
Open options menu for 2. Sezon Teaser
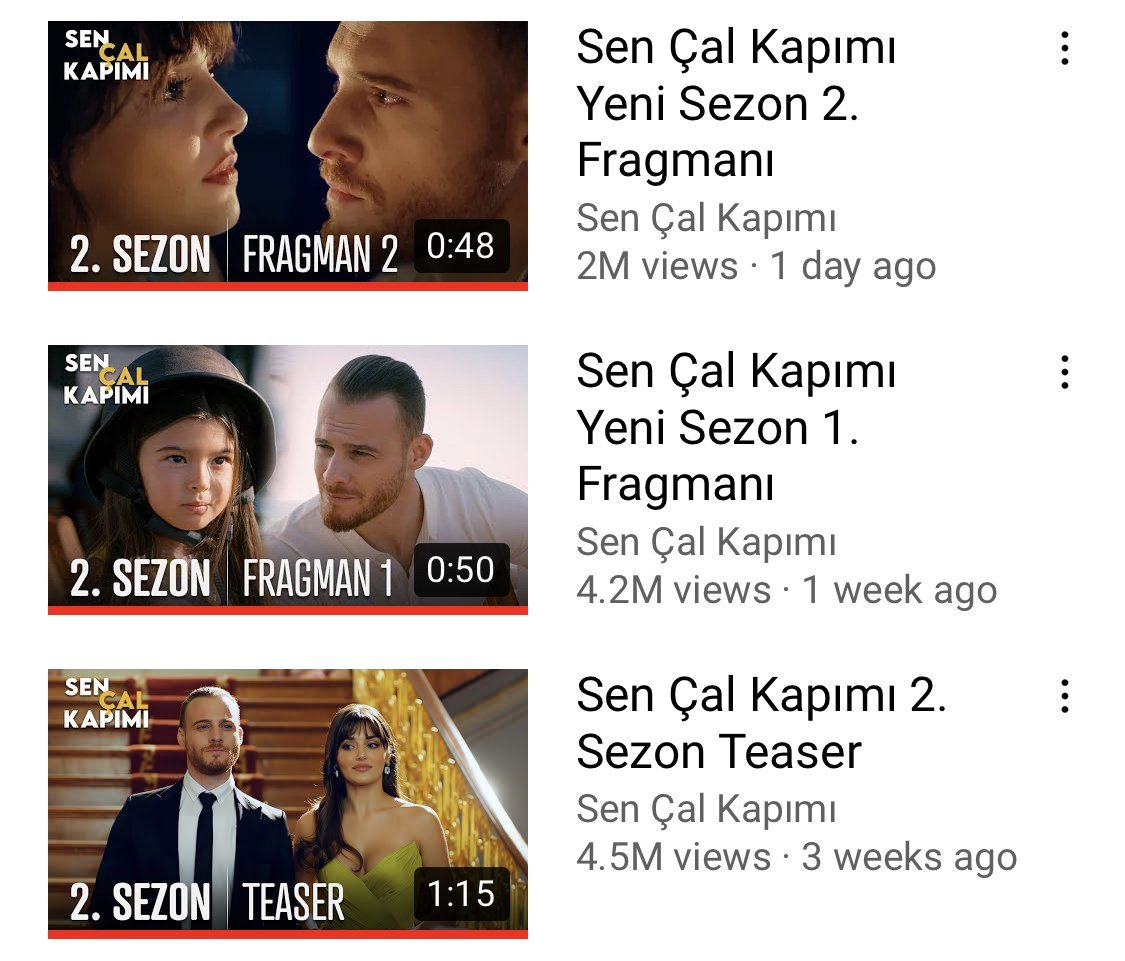click(1065, 696)
